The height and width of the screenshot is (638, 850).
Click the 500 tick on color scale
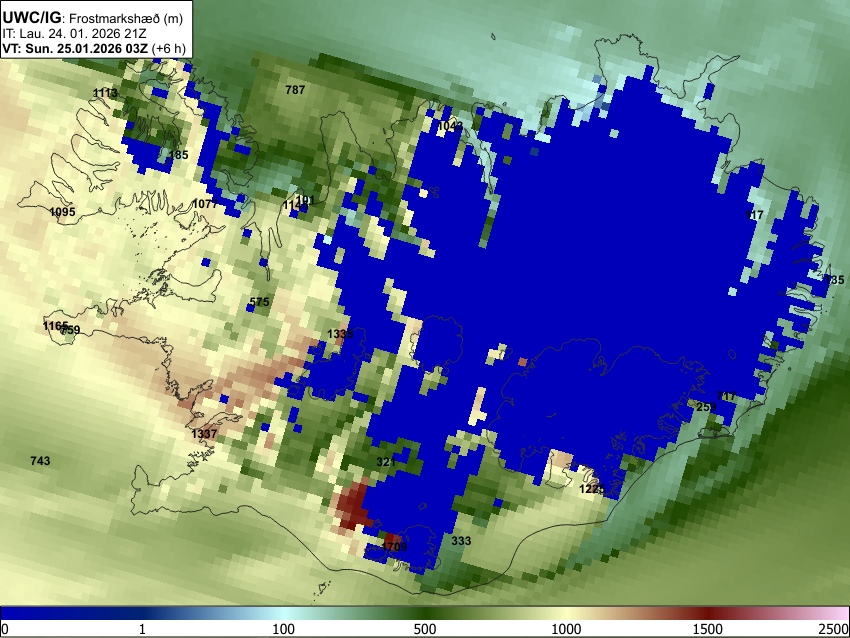pos(425,629)
